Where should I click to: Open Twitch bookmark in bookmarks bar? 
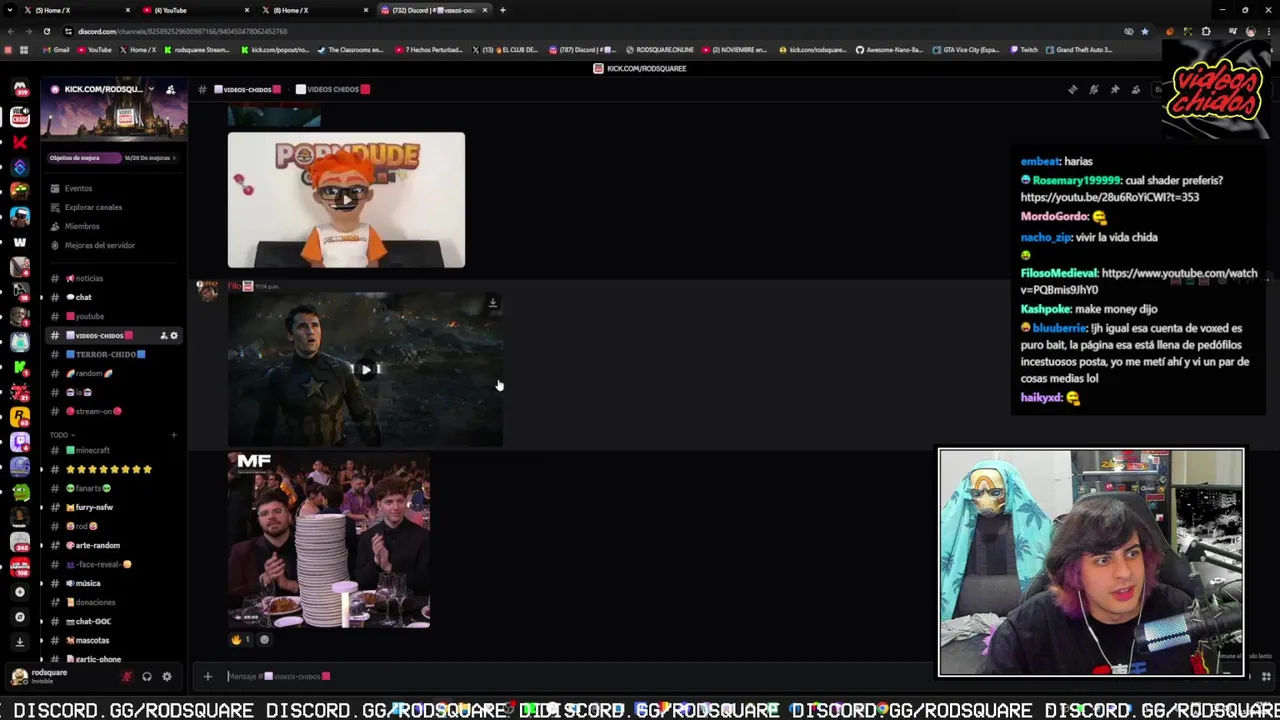[x=1024, y=50]
